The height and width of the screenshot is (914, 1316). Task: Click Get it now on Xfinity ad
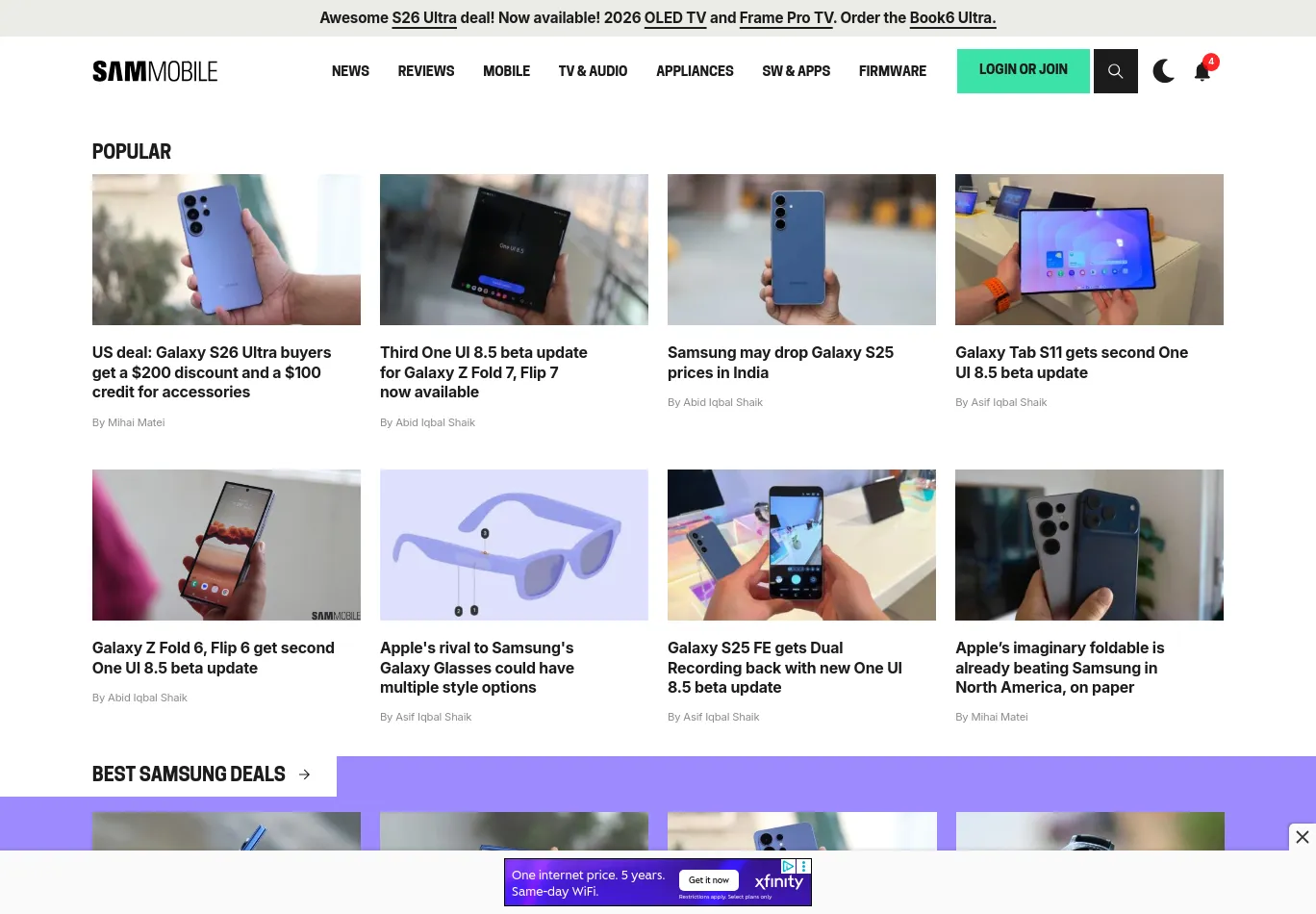tap(709, 880)
